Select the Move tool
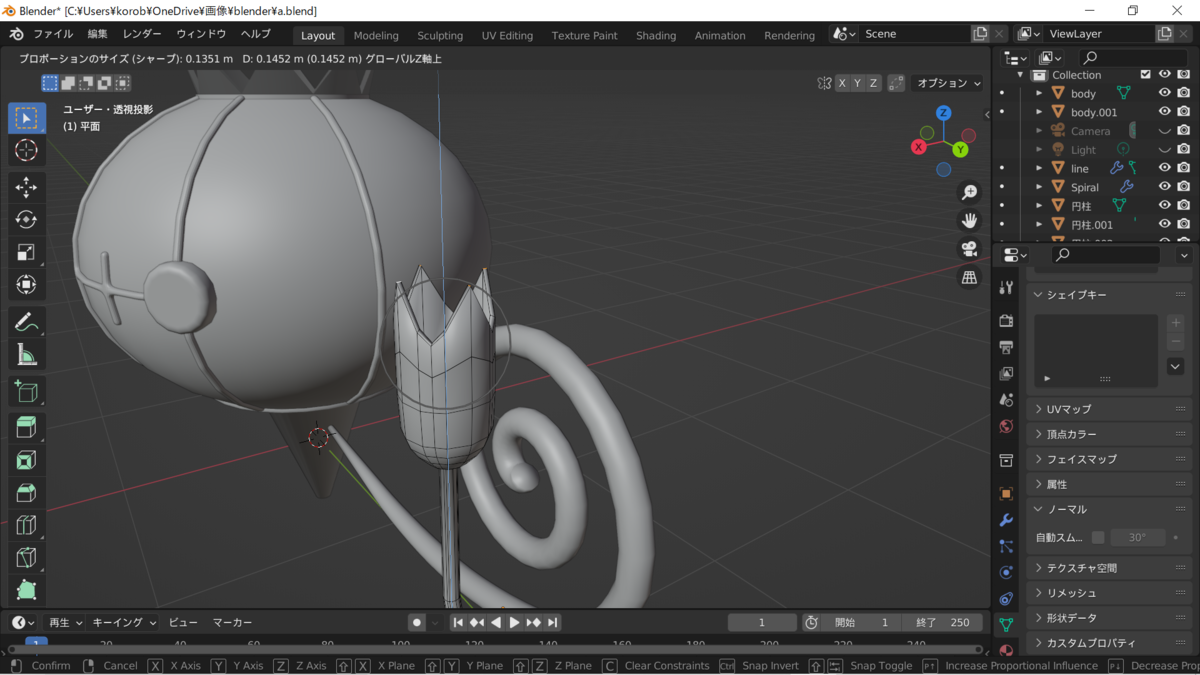 click(27, 187)
